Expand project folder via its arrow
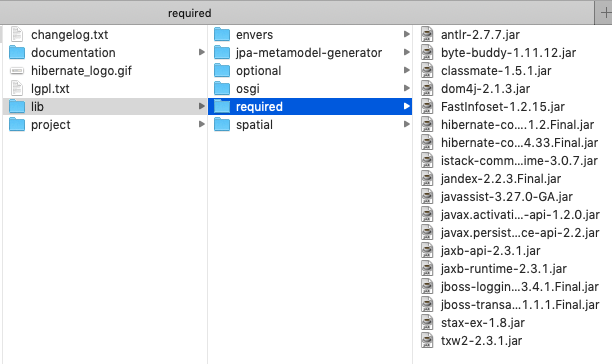 click(x=201, y=124)
